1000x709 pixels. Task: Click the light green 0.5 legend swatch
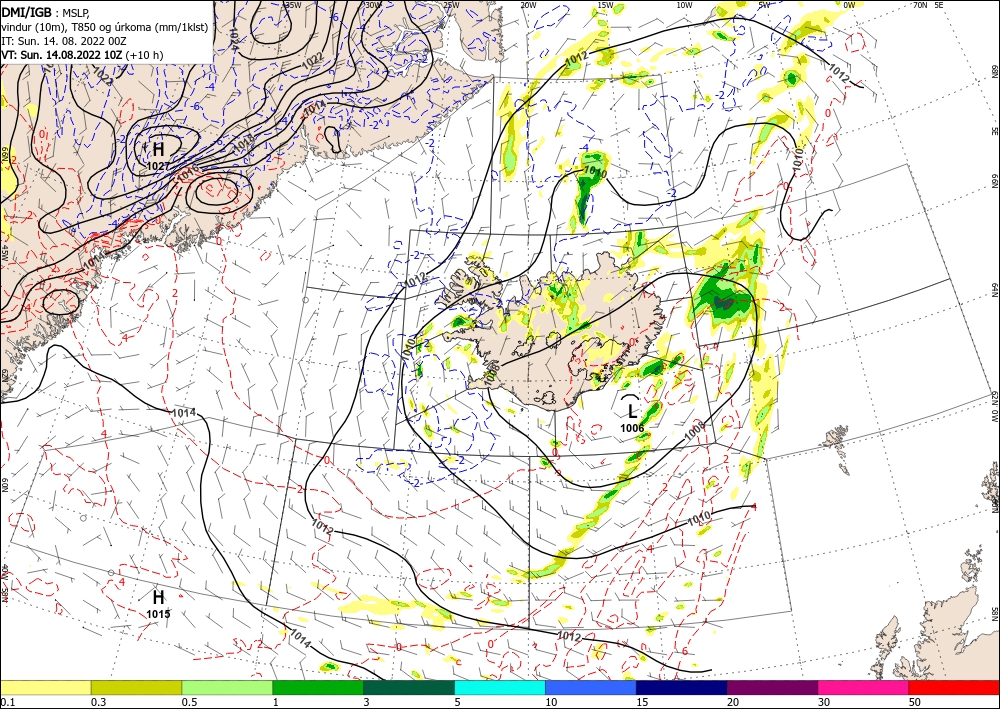(227, 687)
